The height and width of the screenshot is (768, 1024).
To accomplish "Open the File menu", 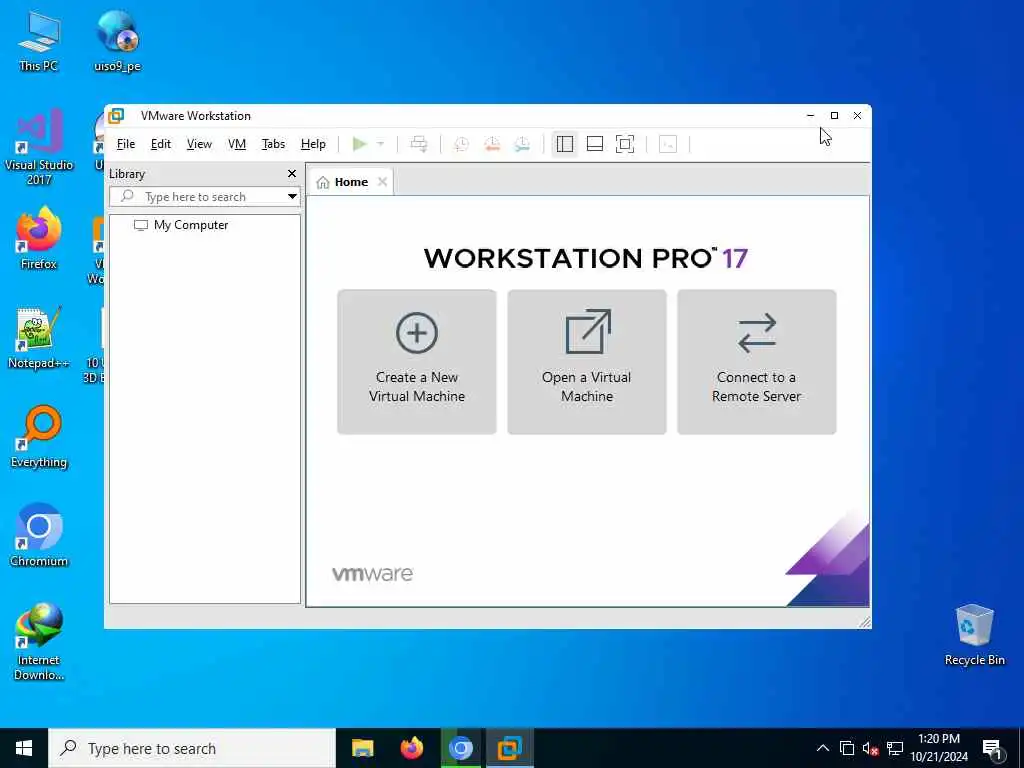I will pyautogui.click(x=125, y=144).
